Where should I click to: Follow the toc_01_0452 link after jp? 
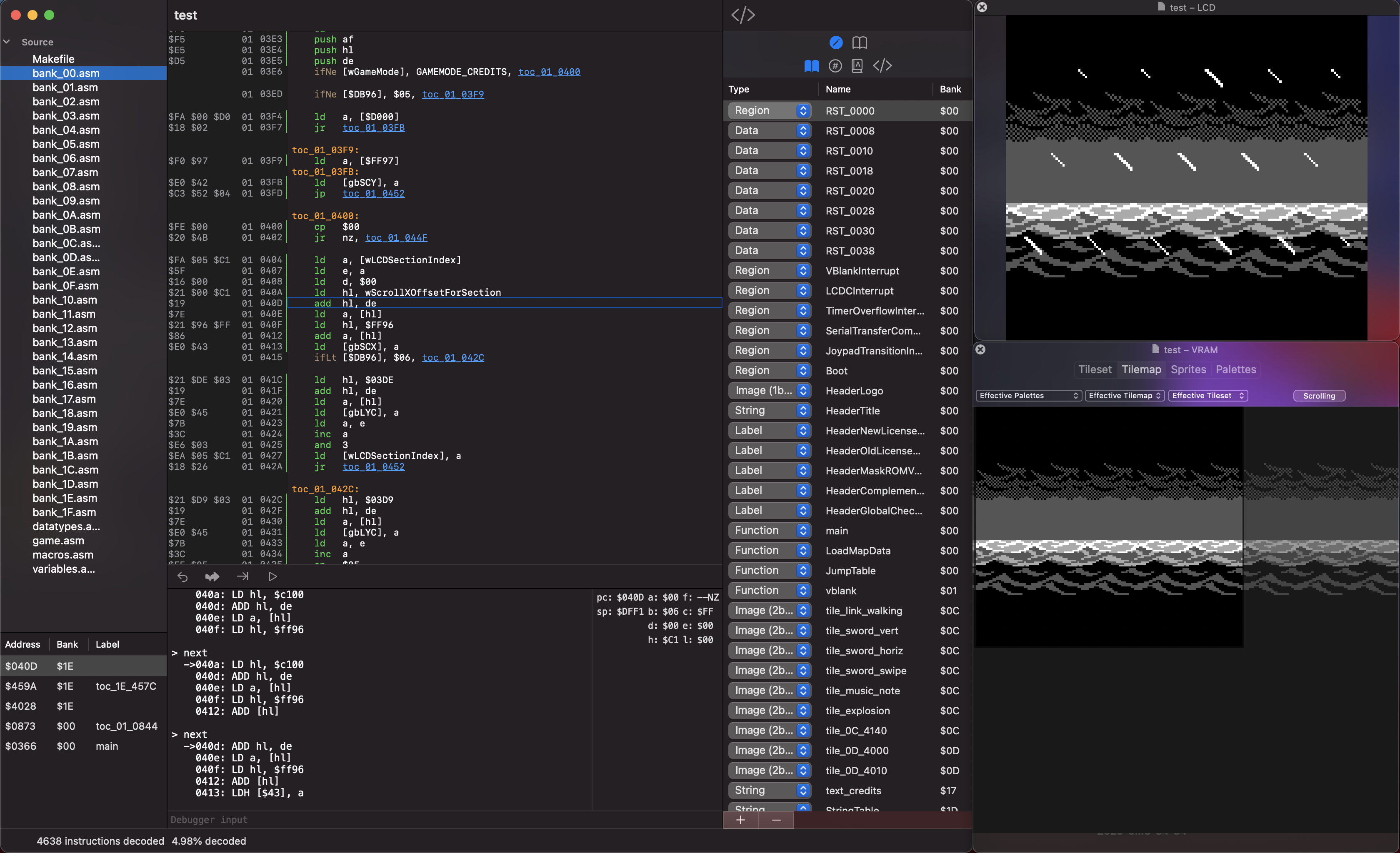(x=373, y=194)
